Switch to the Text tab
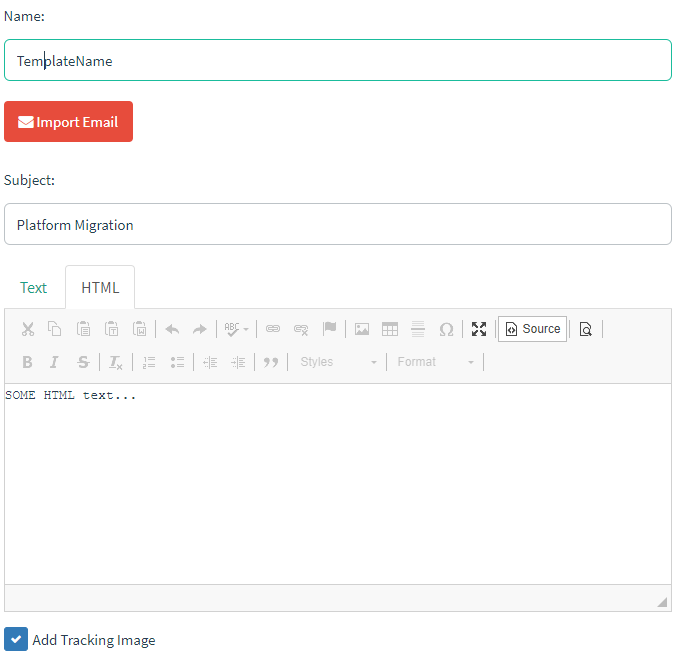 pyautogui.click(x=33, y=288)
